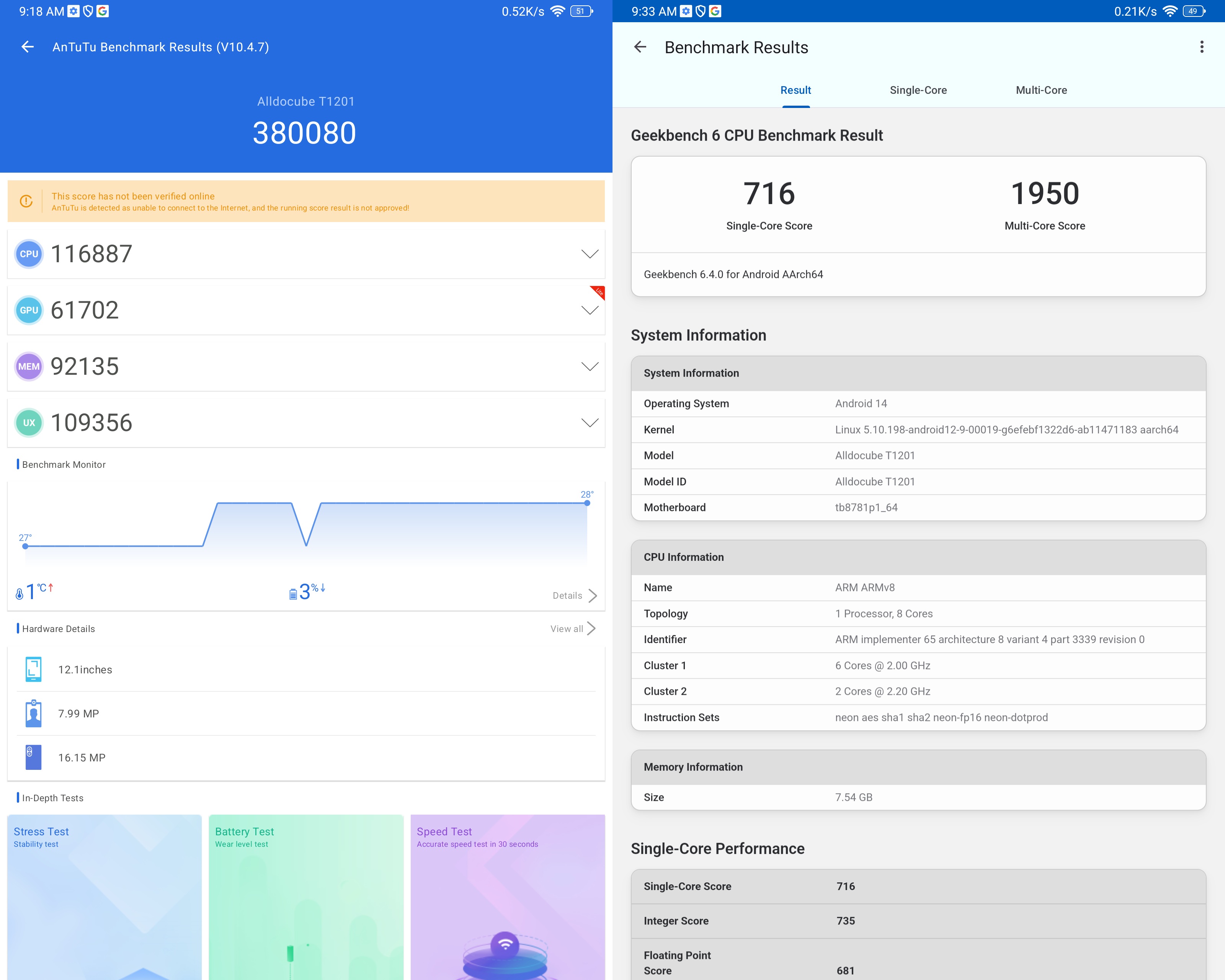The height and width of the screenshot is (980, 1225).
Task: Tap Geekbench 6.4.0 for Android AArch64 text
Action: click(733, 274)
